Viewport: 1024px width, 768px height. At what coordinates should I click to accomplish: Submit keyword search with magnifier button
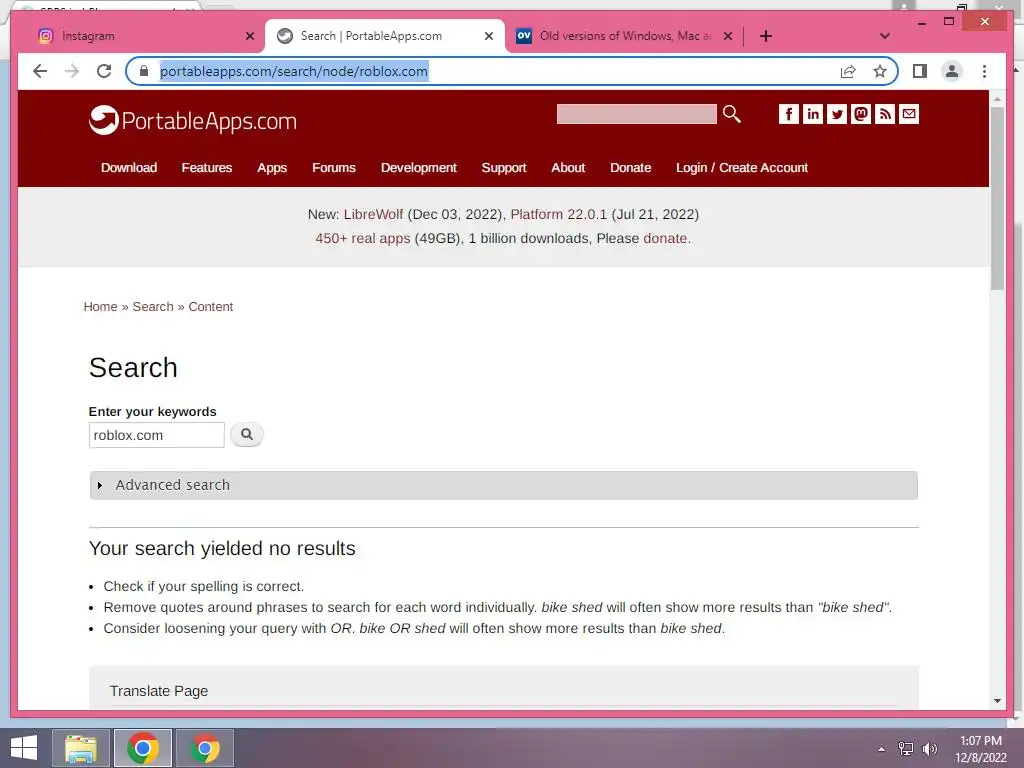point(247,434)
